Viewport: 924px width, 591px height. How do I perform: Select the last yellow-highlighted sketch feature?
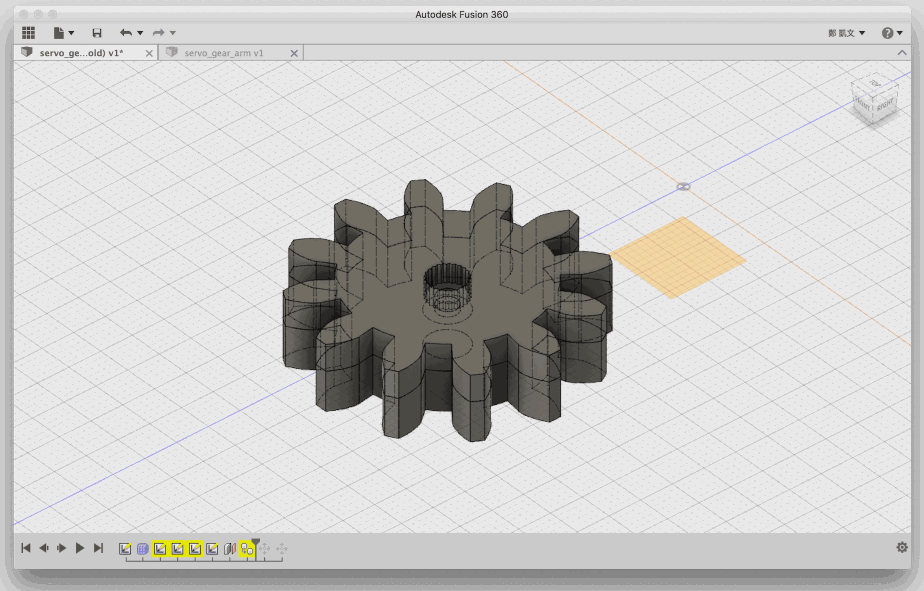point(195,549)
